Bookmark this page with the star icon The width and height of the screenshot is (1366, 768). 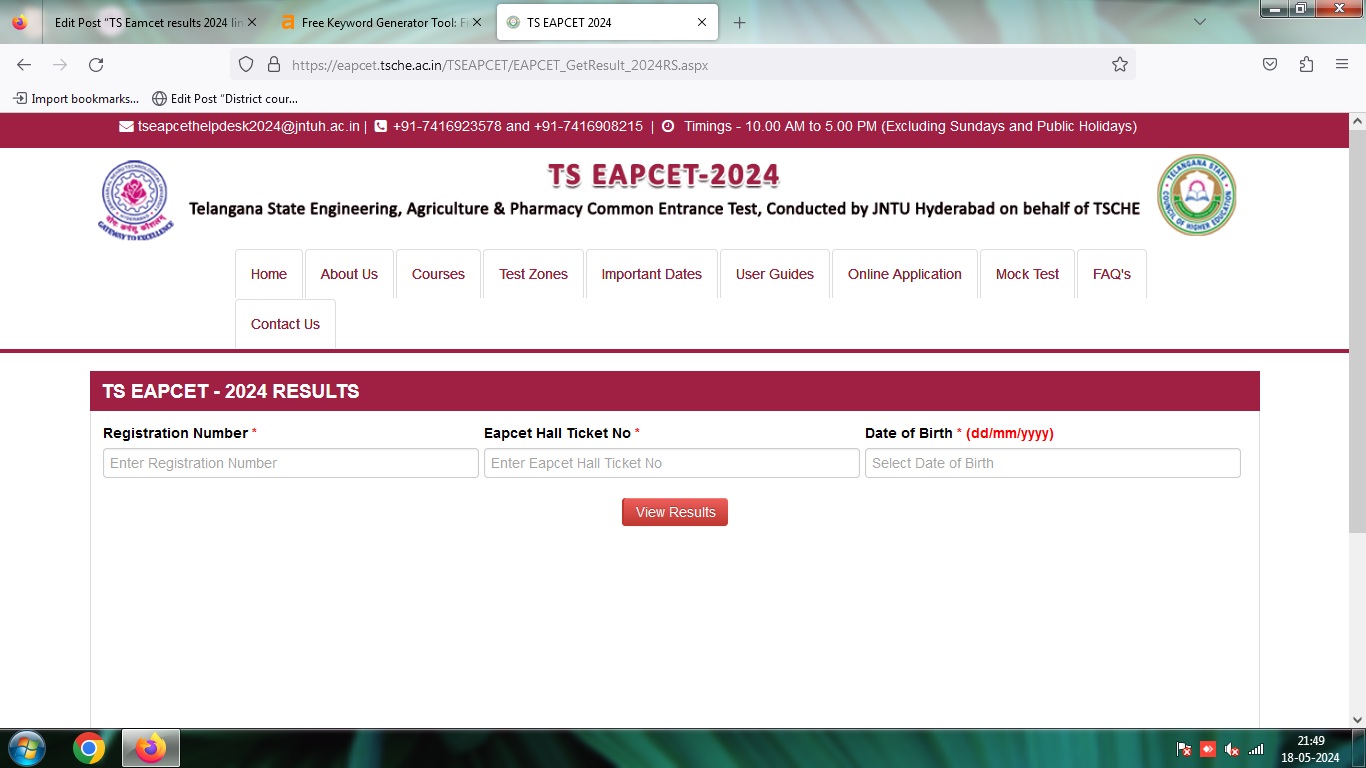(x=1120, y=64)
